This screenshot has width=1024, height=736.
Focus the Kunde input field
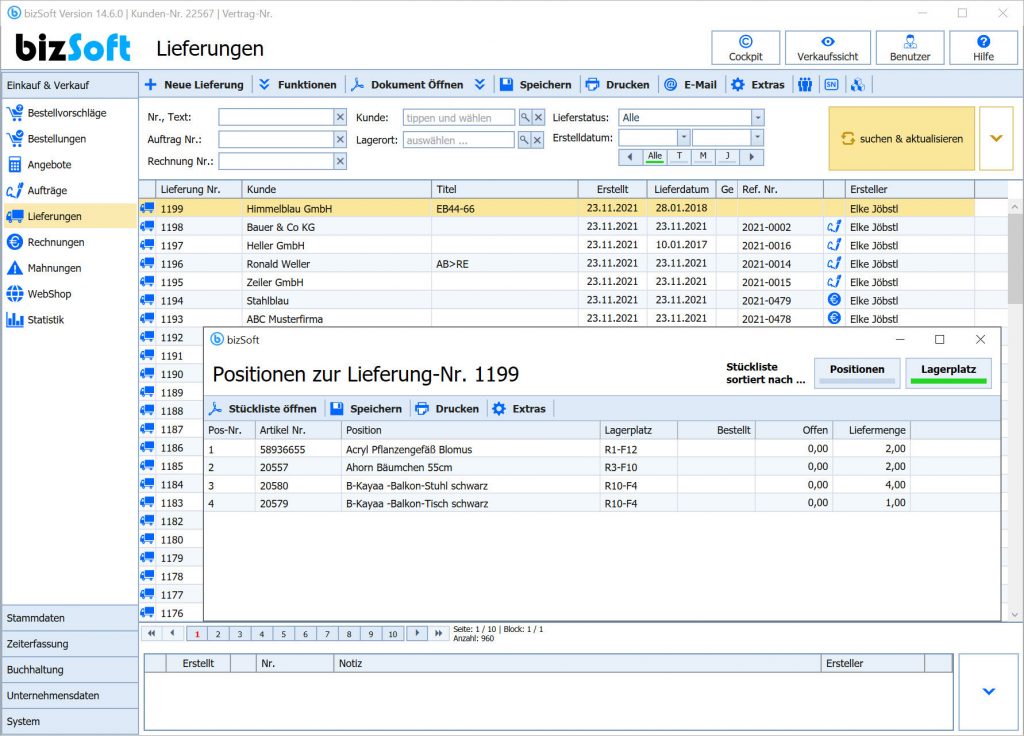(459, 118)
